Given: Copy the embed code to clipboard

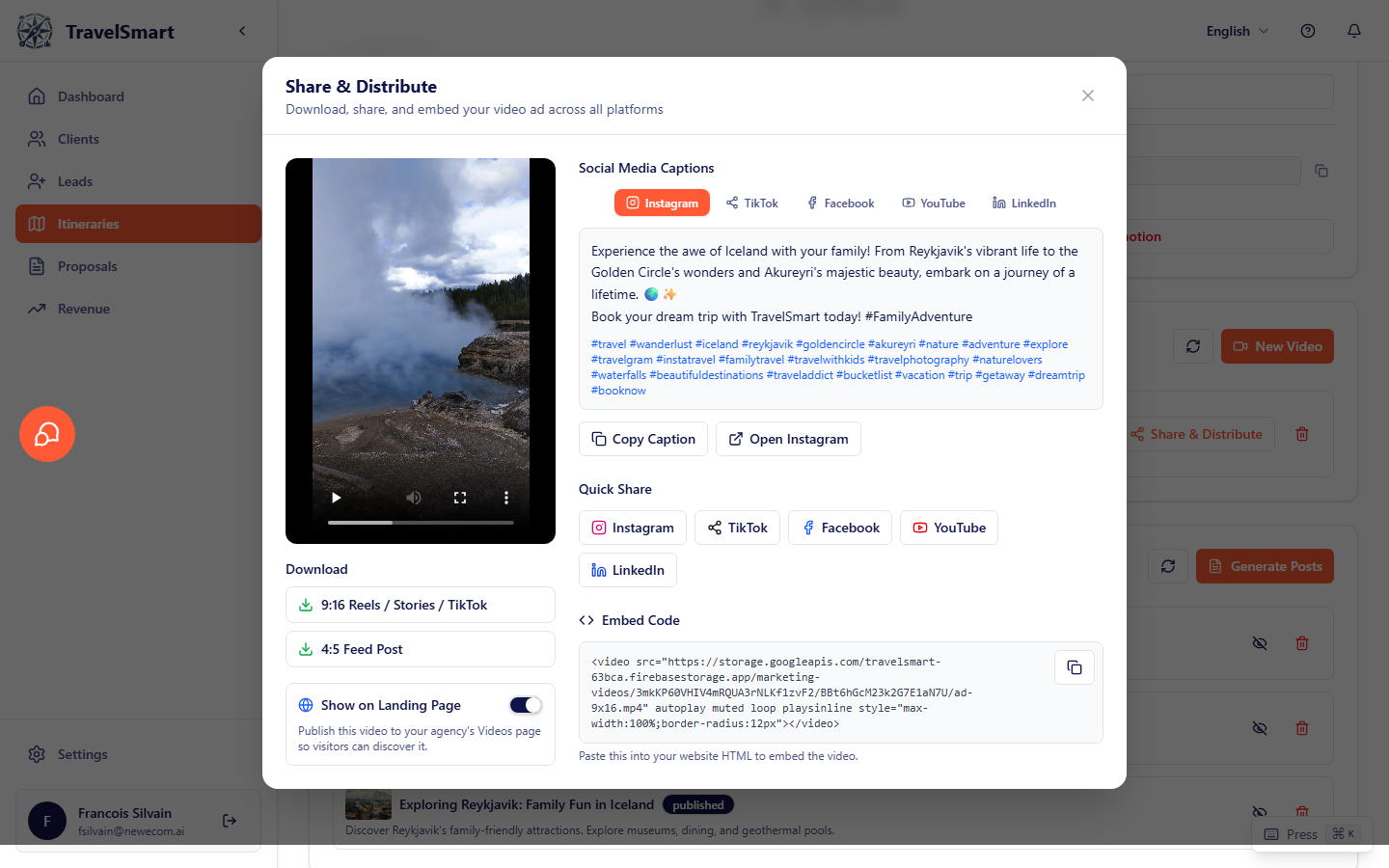Looking at the screenshot, I should (1075, 667).
